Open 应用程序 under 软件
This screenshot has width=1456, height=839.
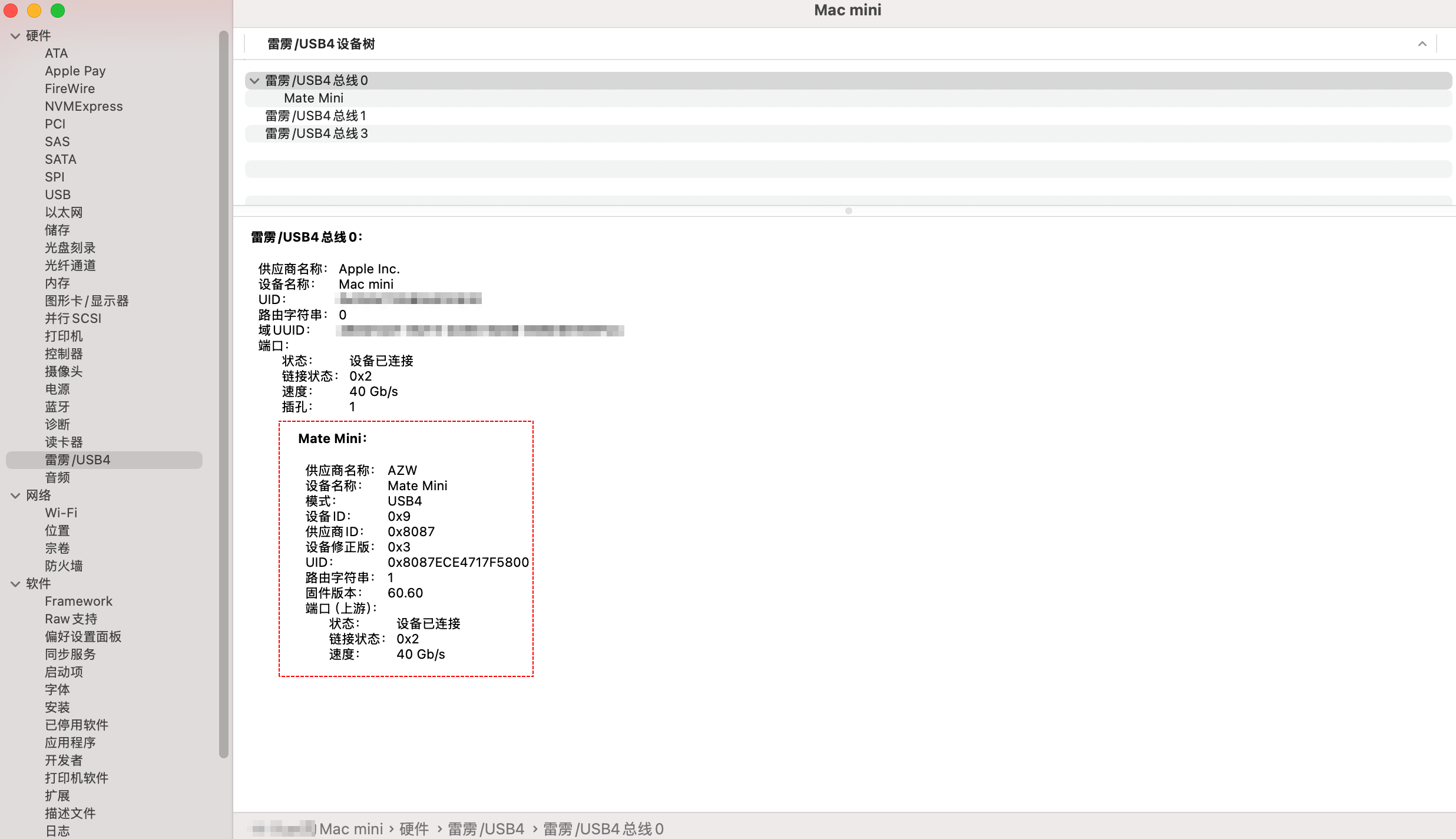coord(70,743)
